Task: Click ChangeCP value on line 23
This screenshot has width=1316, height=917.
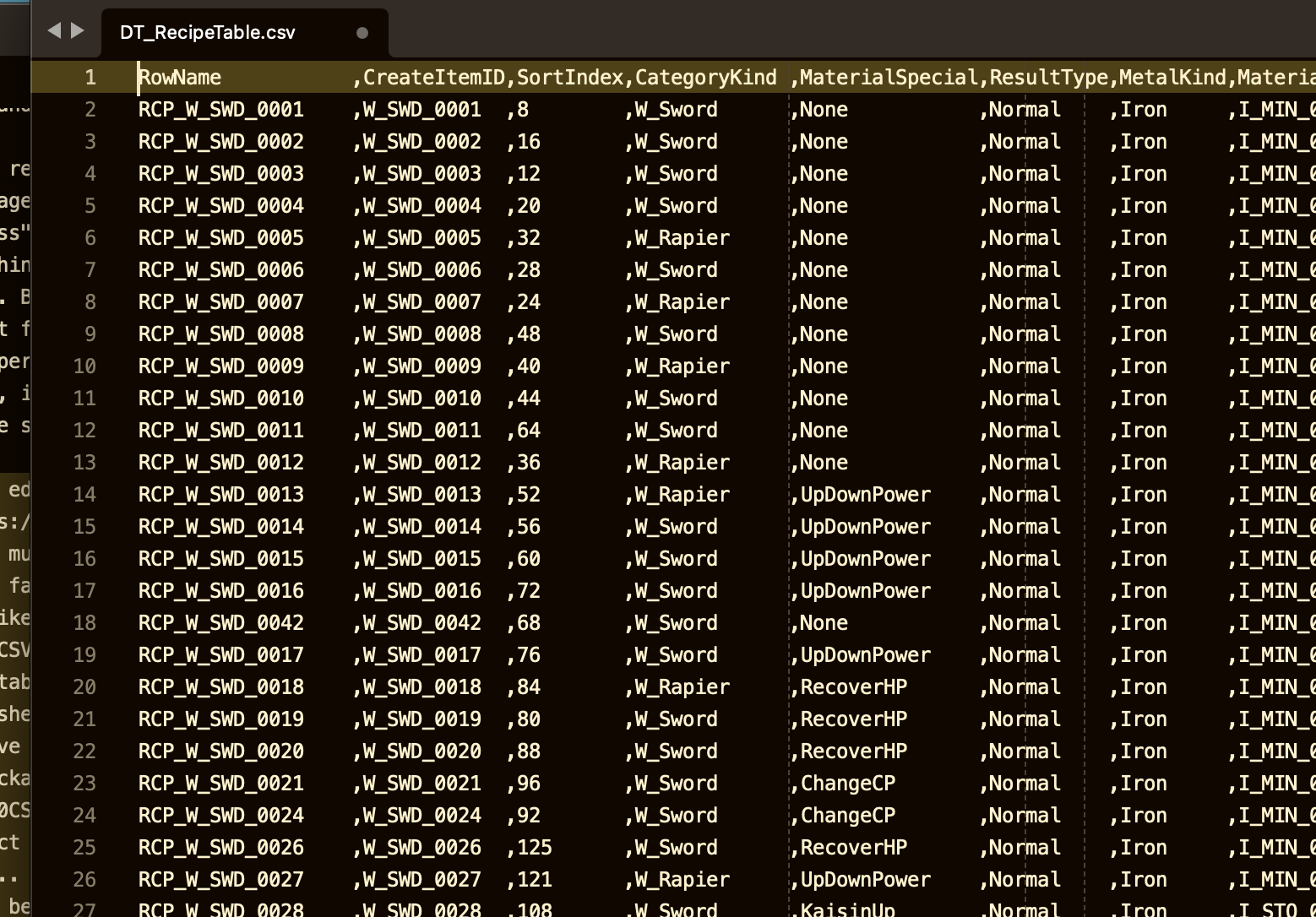Action: click(x=847, y=784)
